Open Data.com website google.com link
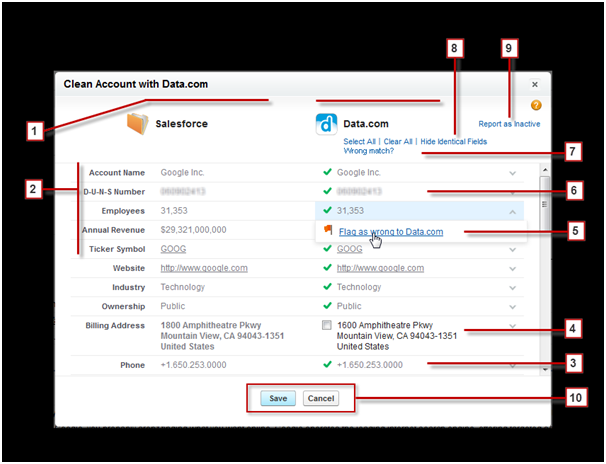Image resolution: width=606 pixels, height=464 pixels. 380,268
